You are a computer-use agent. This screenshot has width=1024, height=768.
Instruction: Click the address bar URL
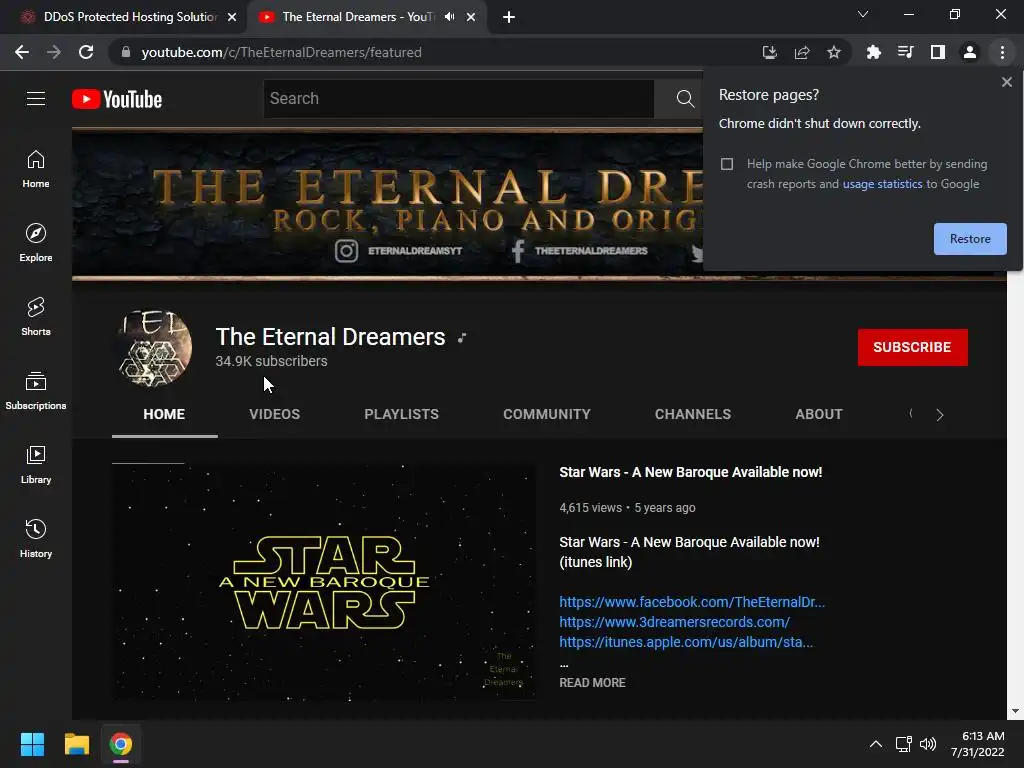[281, 52]
